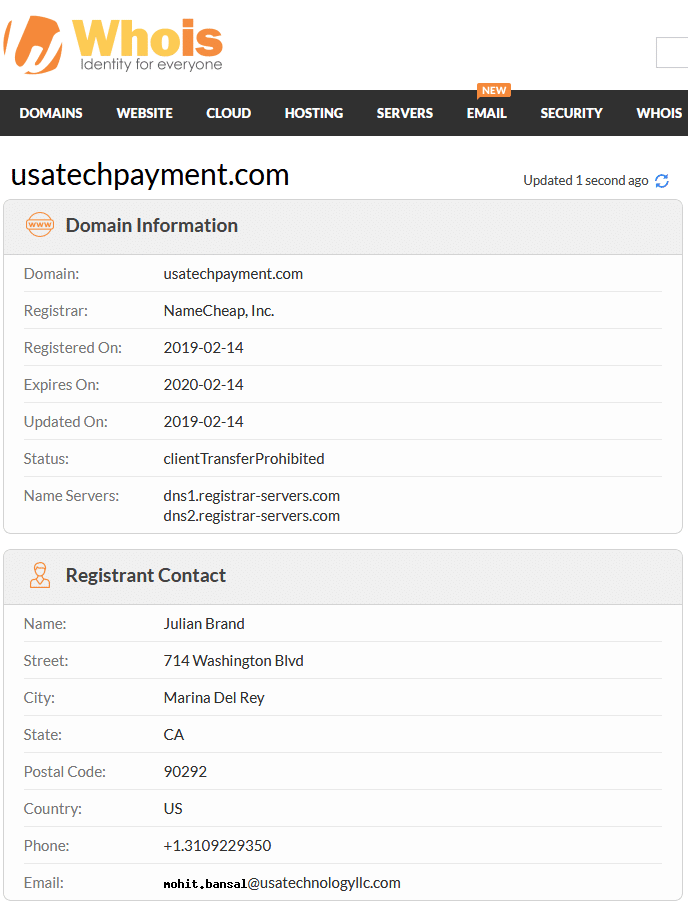Click the usatechpayment.com page heading

(150, 175)
